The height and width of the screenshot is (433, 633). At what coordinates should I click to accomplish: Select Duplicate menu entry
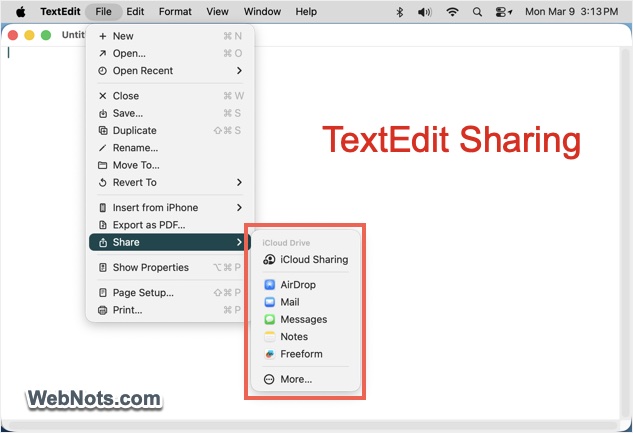click(x=170, y=130)
